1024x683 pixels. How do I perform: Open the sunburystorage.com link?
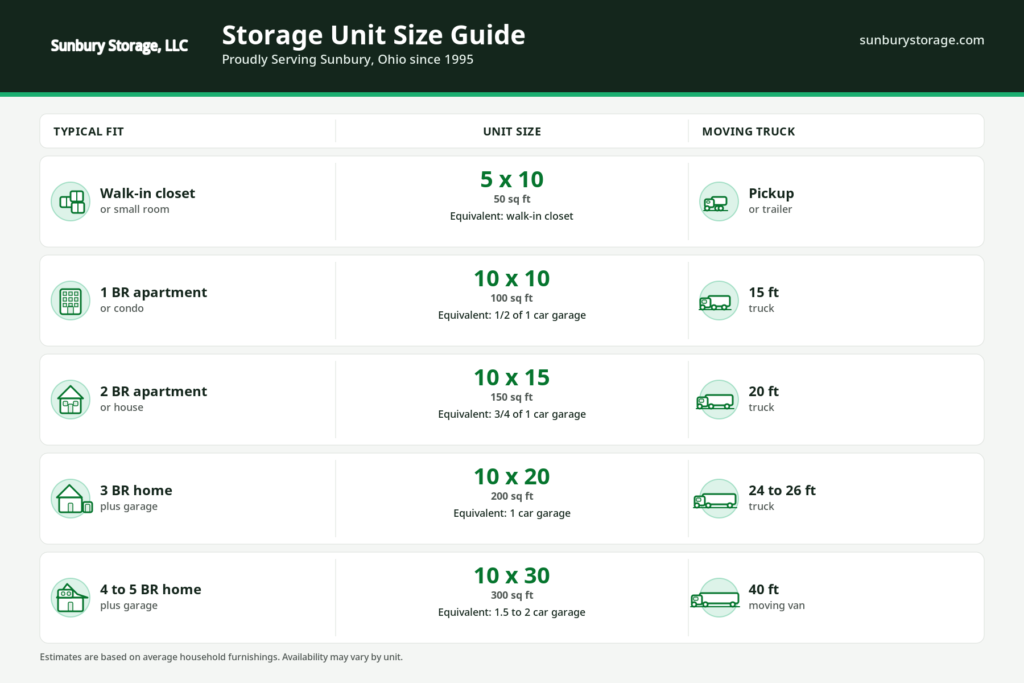coord(921,40)
